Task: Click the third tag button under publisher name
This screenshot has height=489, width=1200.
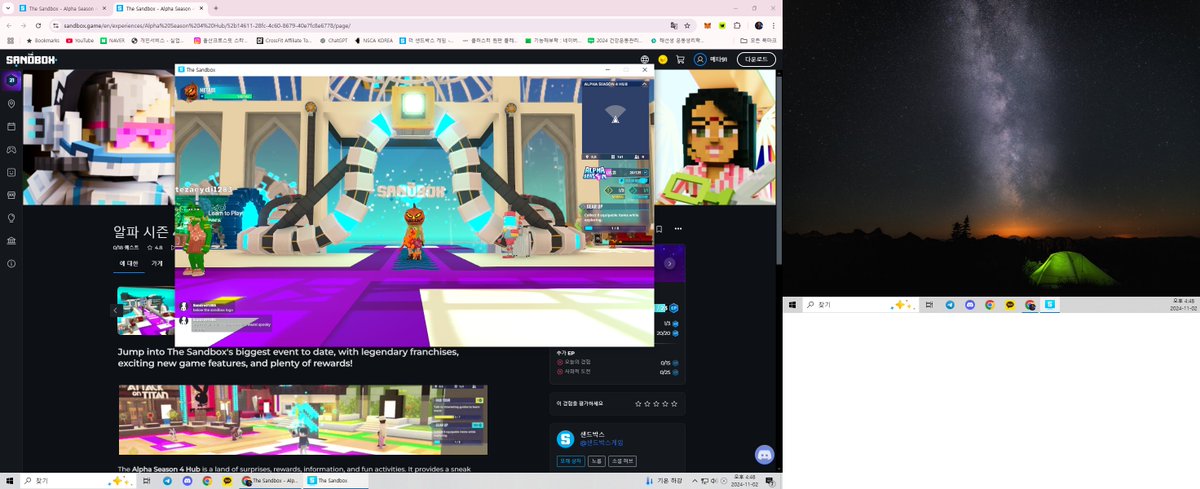Action: [622, 461]
